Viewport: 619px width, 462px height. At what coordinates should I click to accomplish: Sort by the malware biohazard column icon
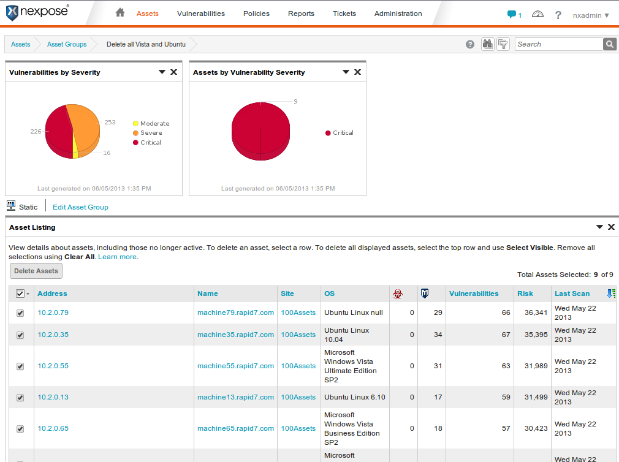(397, 294)
